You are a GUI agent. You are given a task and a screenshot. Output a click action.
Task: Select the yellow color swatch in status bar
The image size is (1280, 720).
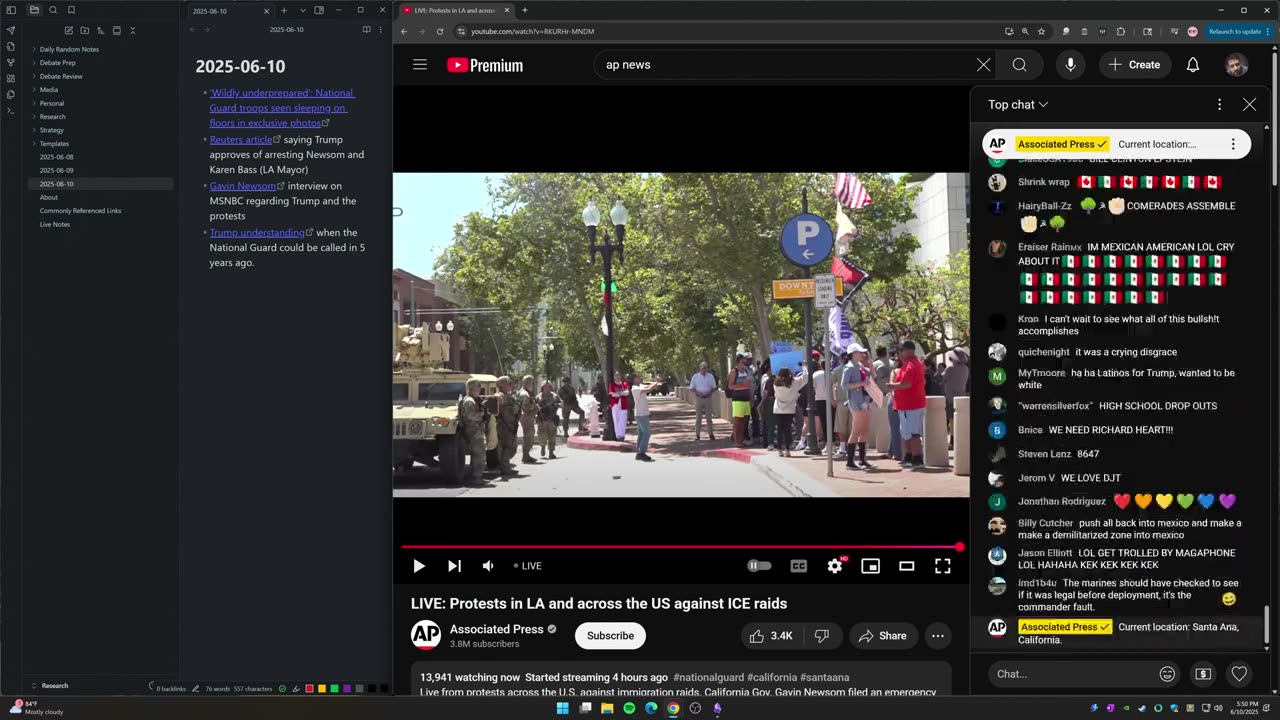[x=322, y=689]
